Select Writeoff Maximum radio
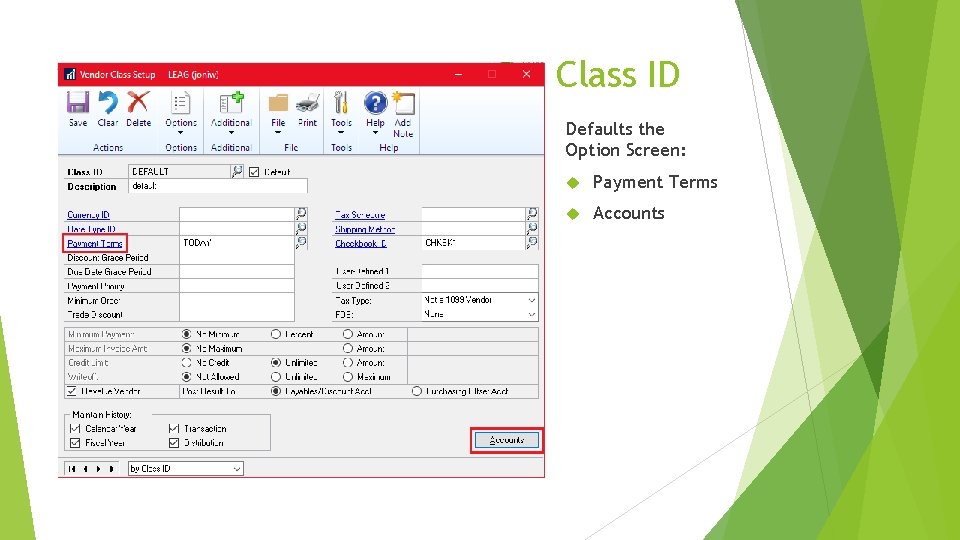The image size is (960, 540). 348,377
